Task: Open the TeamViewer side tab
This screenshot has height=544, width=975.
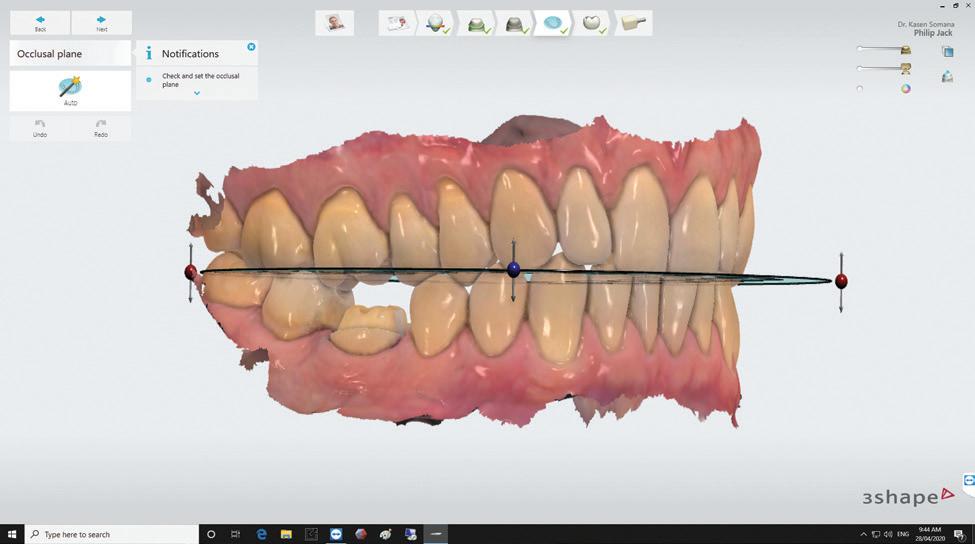Action: click(969, 481)
